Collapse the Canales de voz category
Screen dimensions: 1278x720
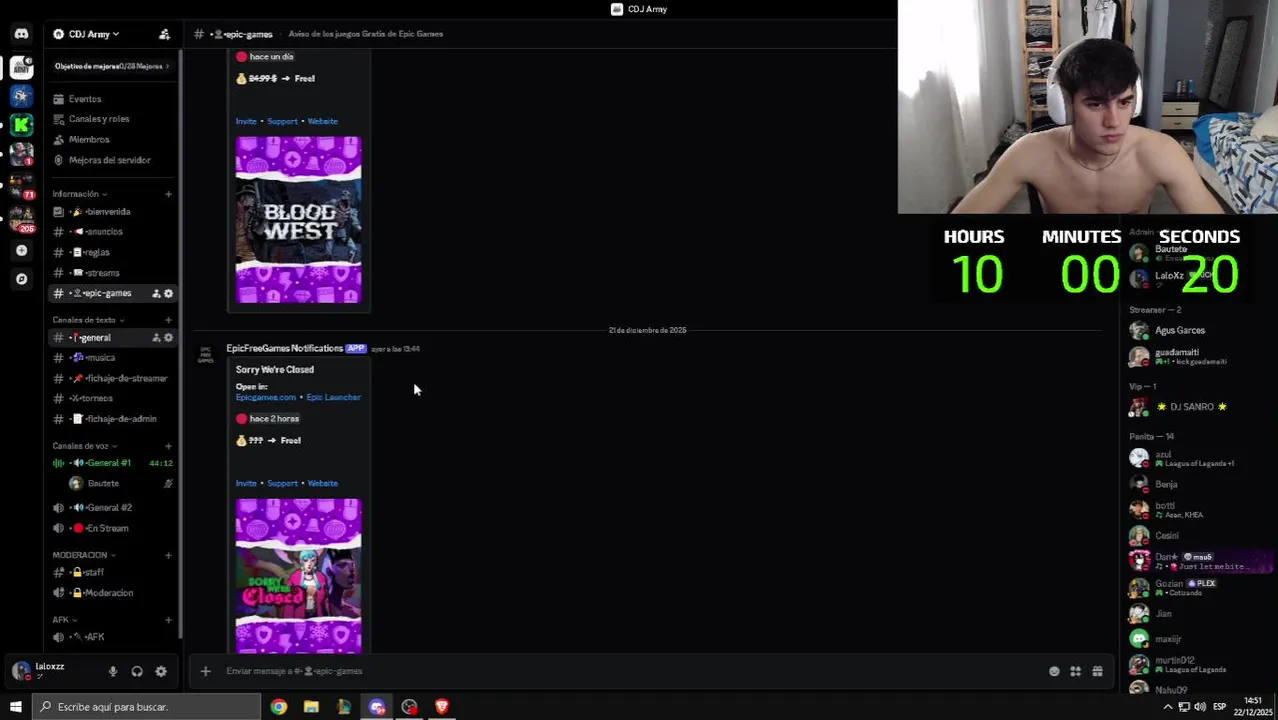pyautogui.click(x=85, y=446)
